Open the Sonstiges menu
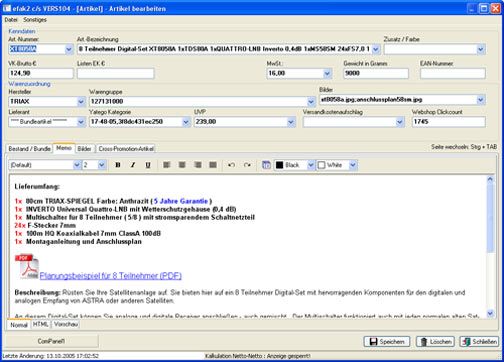 35,20
